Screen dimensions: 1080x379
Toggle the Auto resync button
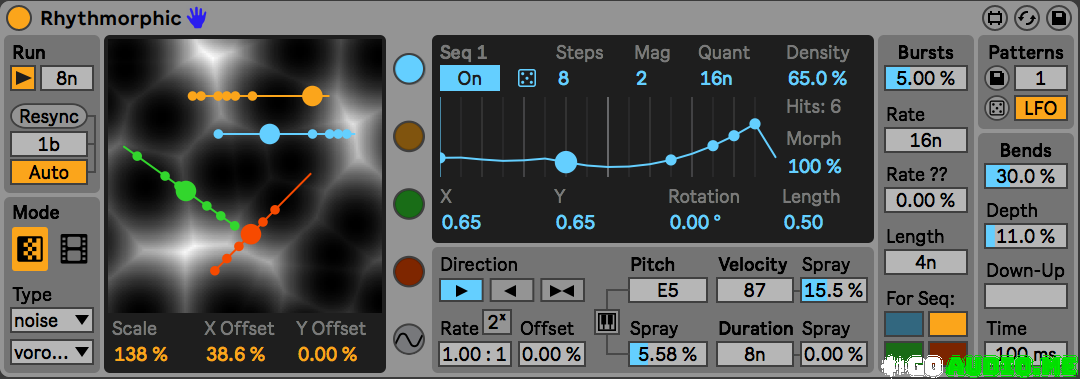coord(48,172)
